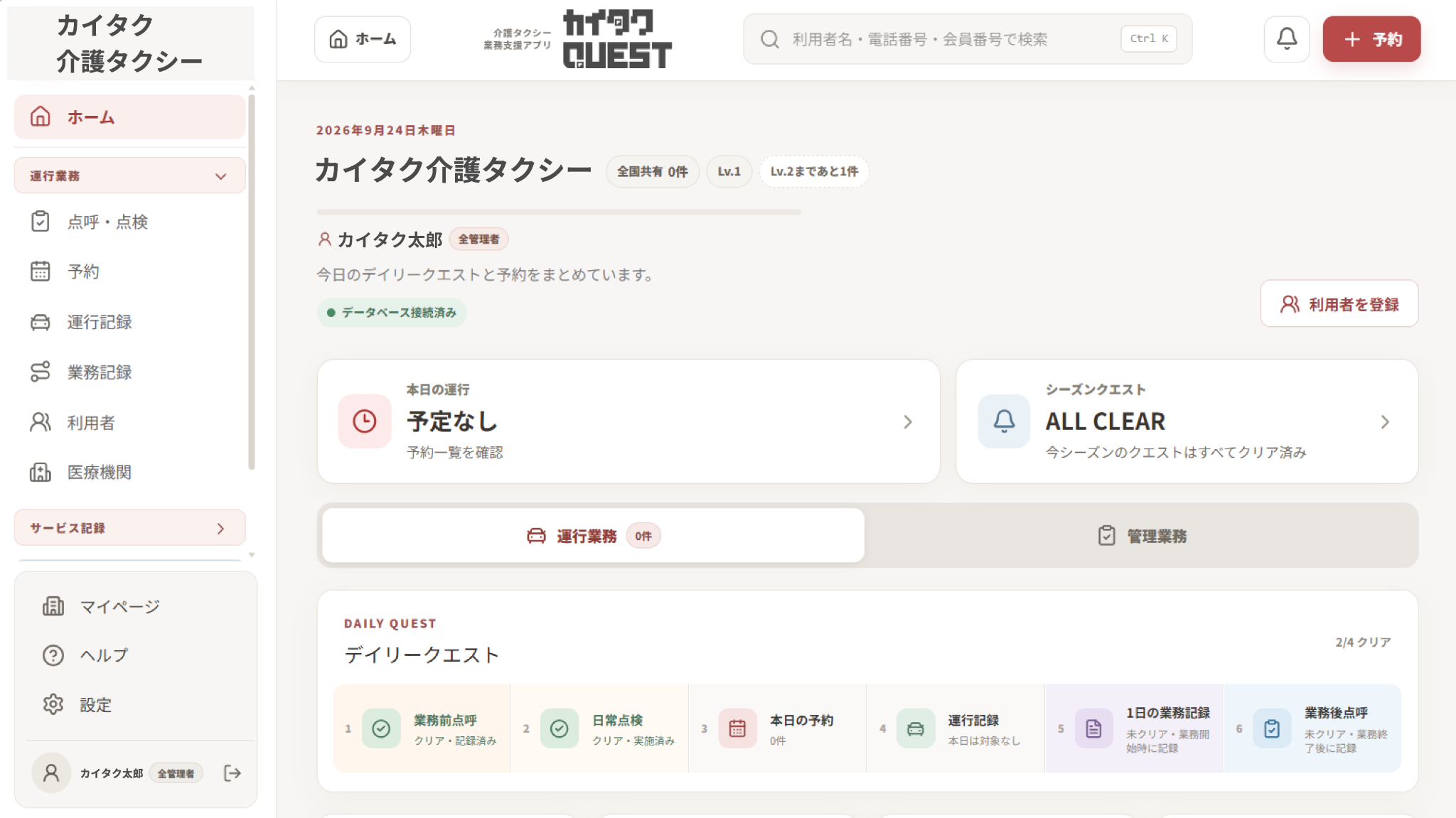Open 運行記録 in the sidebar
The image size is (1456, 818).
point(129,322)
